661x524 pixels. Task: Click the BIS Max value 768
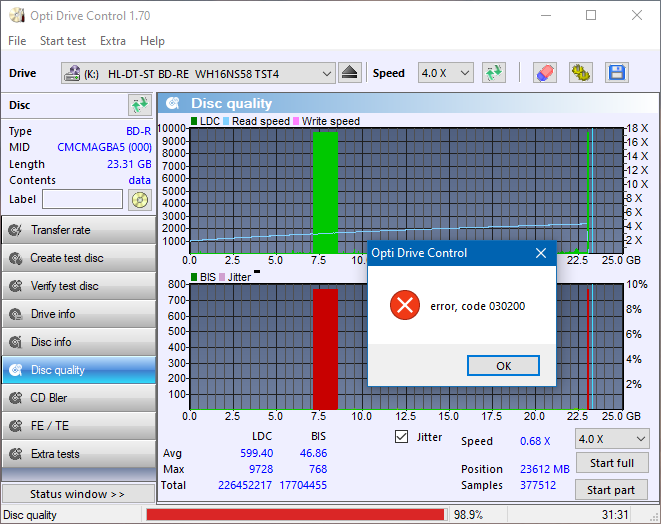318,469
